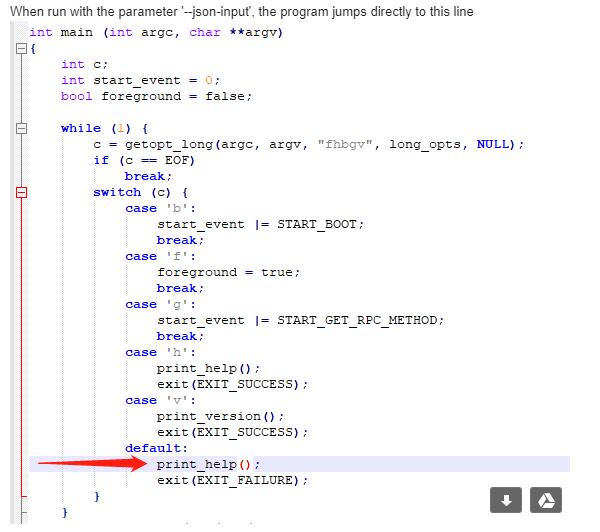Click the Google Drive save icon
Image resolution: width=600 pixels, height=532 pixels.
pos(545,500)
